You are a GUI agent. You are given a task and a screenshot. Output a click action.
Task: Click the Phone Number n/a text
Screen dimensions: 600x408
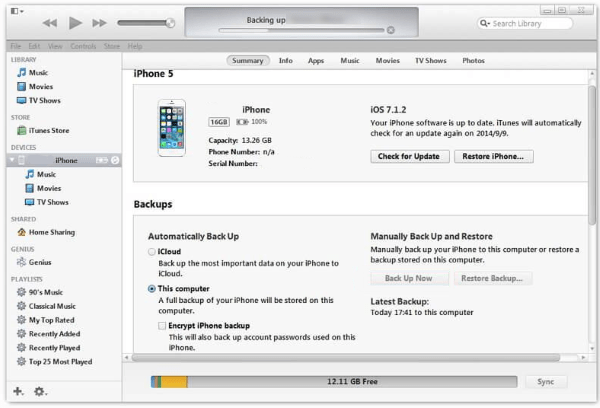click(241, 152)
